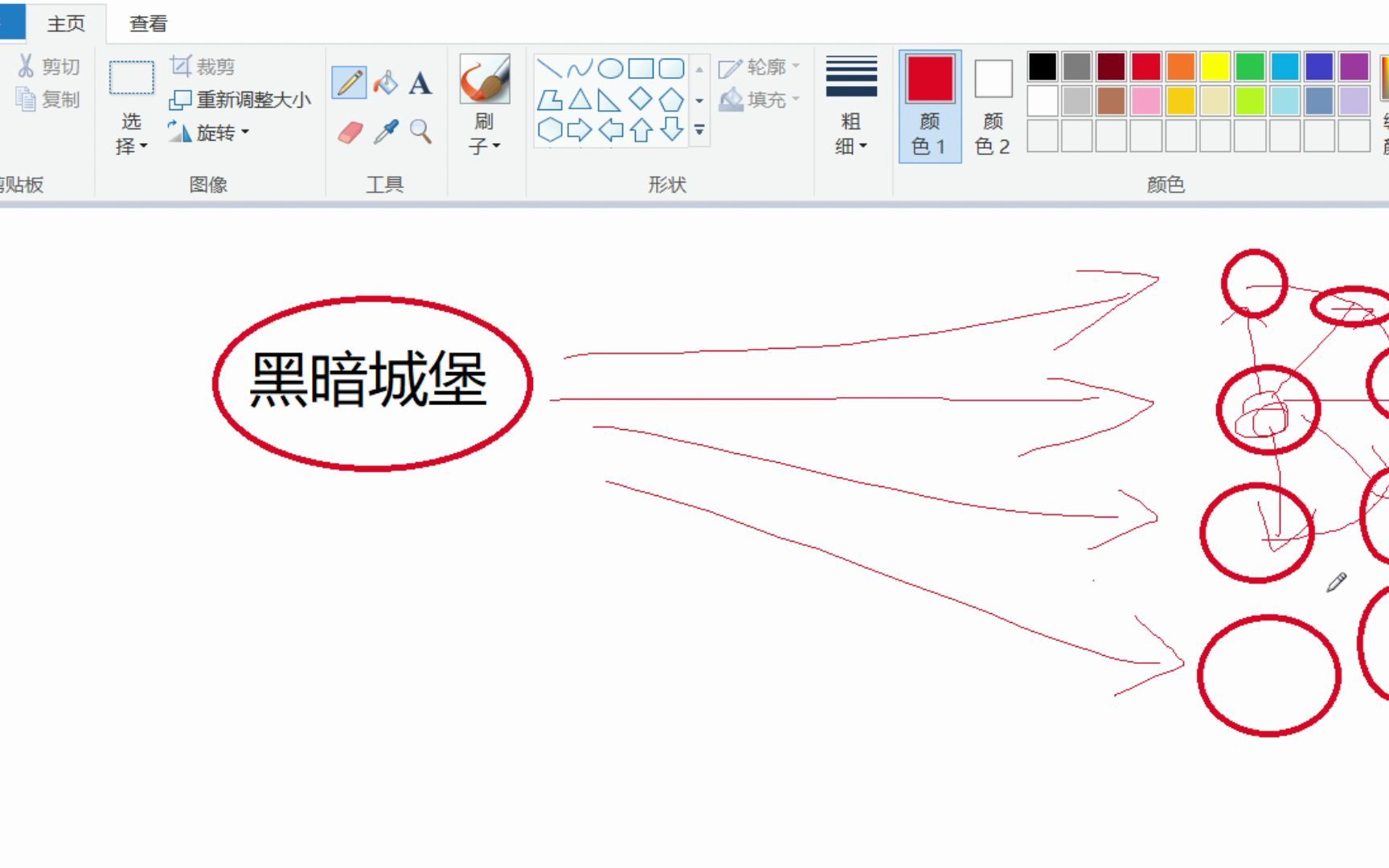Screen dimensions: 1389x868
Task: Choose the Right triangle shape
Action: point(609,100)
